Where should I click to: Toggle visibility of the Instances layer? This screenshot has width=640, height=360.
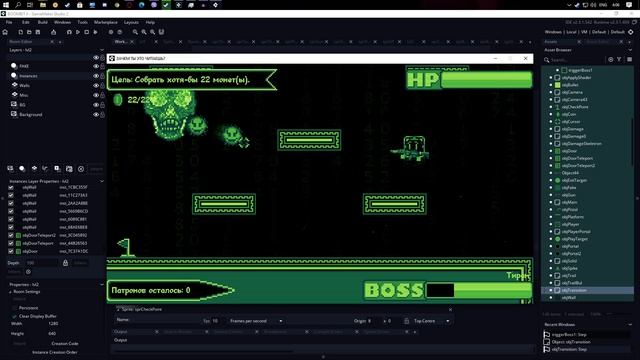[x=96, y=76]
